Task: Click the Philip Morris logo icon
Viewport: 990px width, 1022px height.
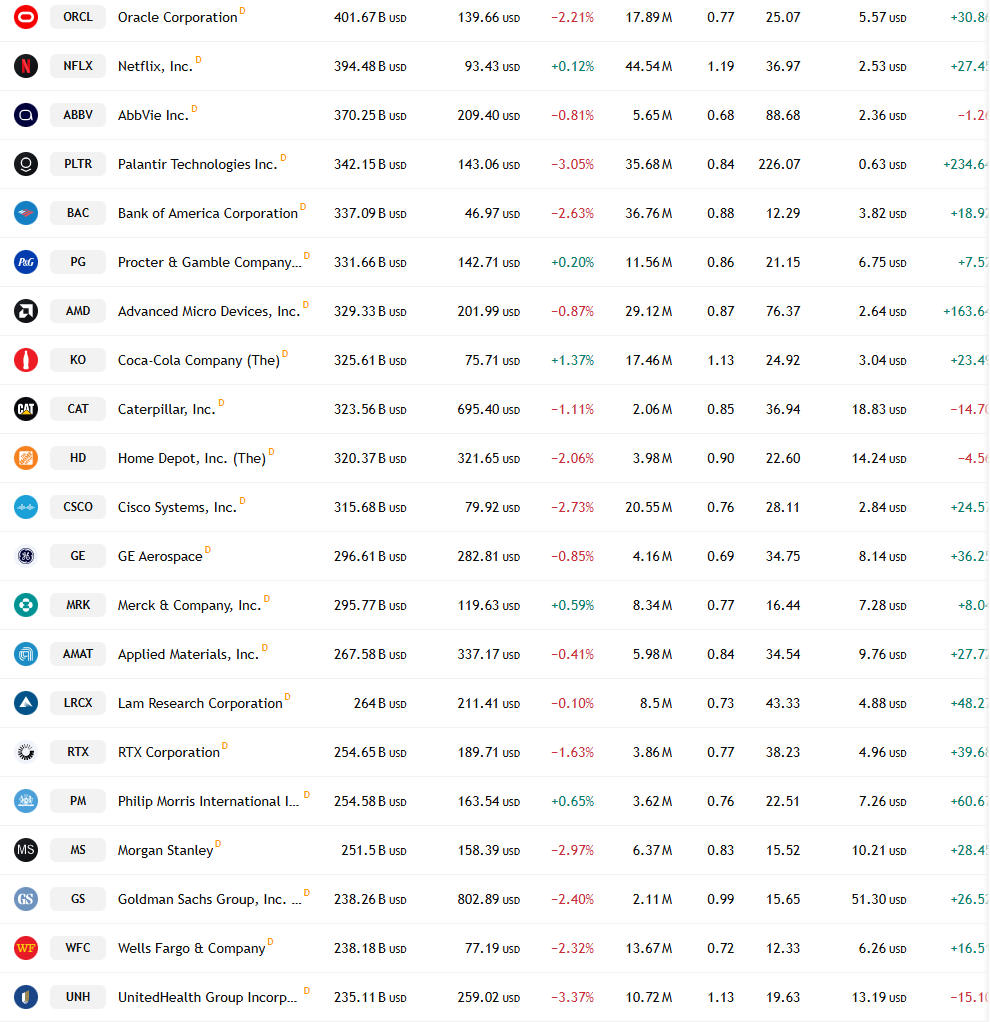Action: 26,800
